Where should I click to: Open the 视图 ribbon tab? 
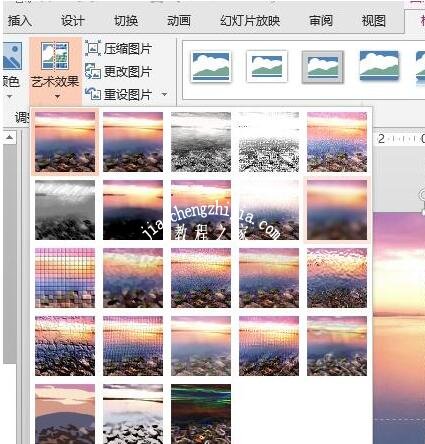(x=374, y=21)
